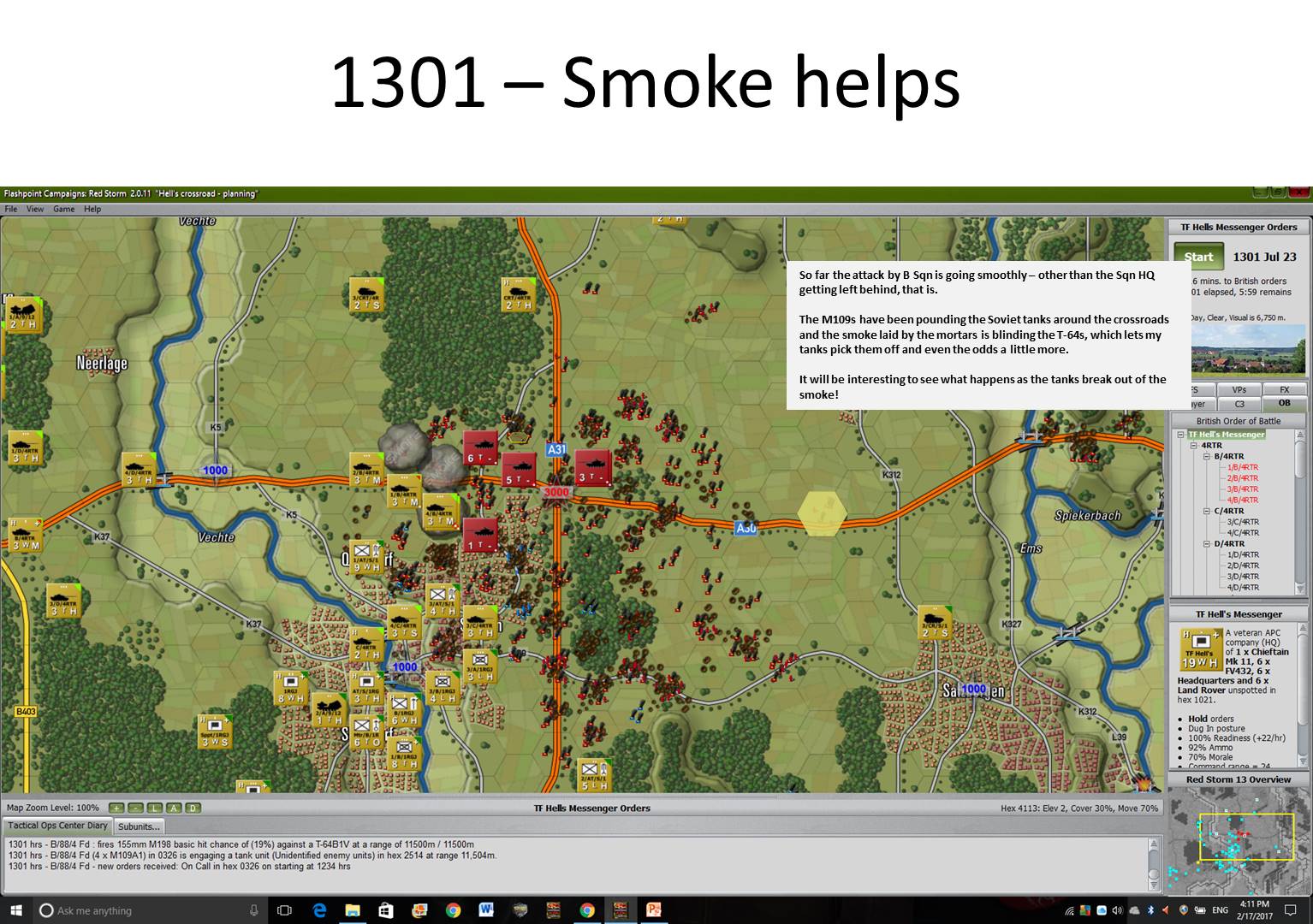Switch to the Subunits tab

point(139,826)
